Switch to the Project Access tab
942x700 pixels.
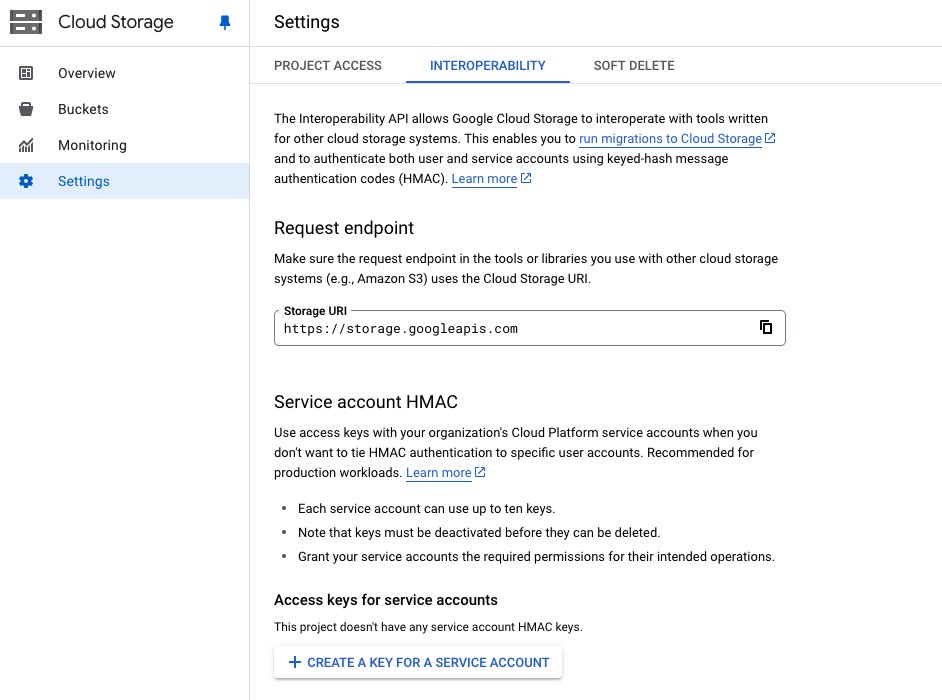click(328, 65)
